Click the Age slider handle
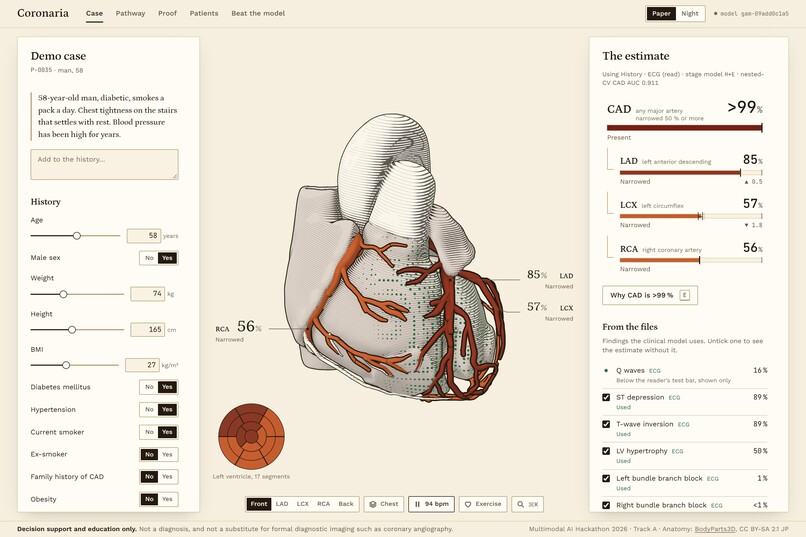The image size is (806, 537). click(x=77, y=236)
